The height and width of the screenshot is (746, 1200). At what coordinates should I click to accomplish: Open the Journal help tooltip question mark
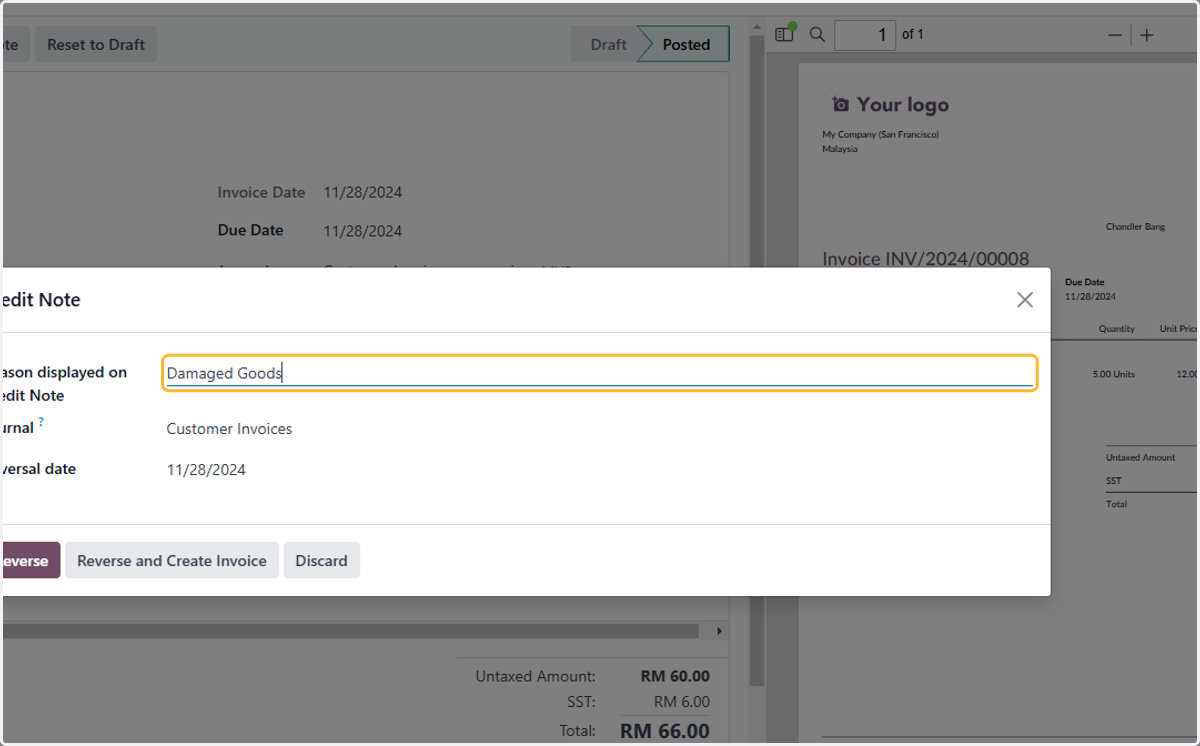pos(41,423)
